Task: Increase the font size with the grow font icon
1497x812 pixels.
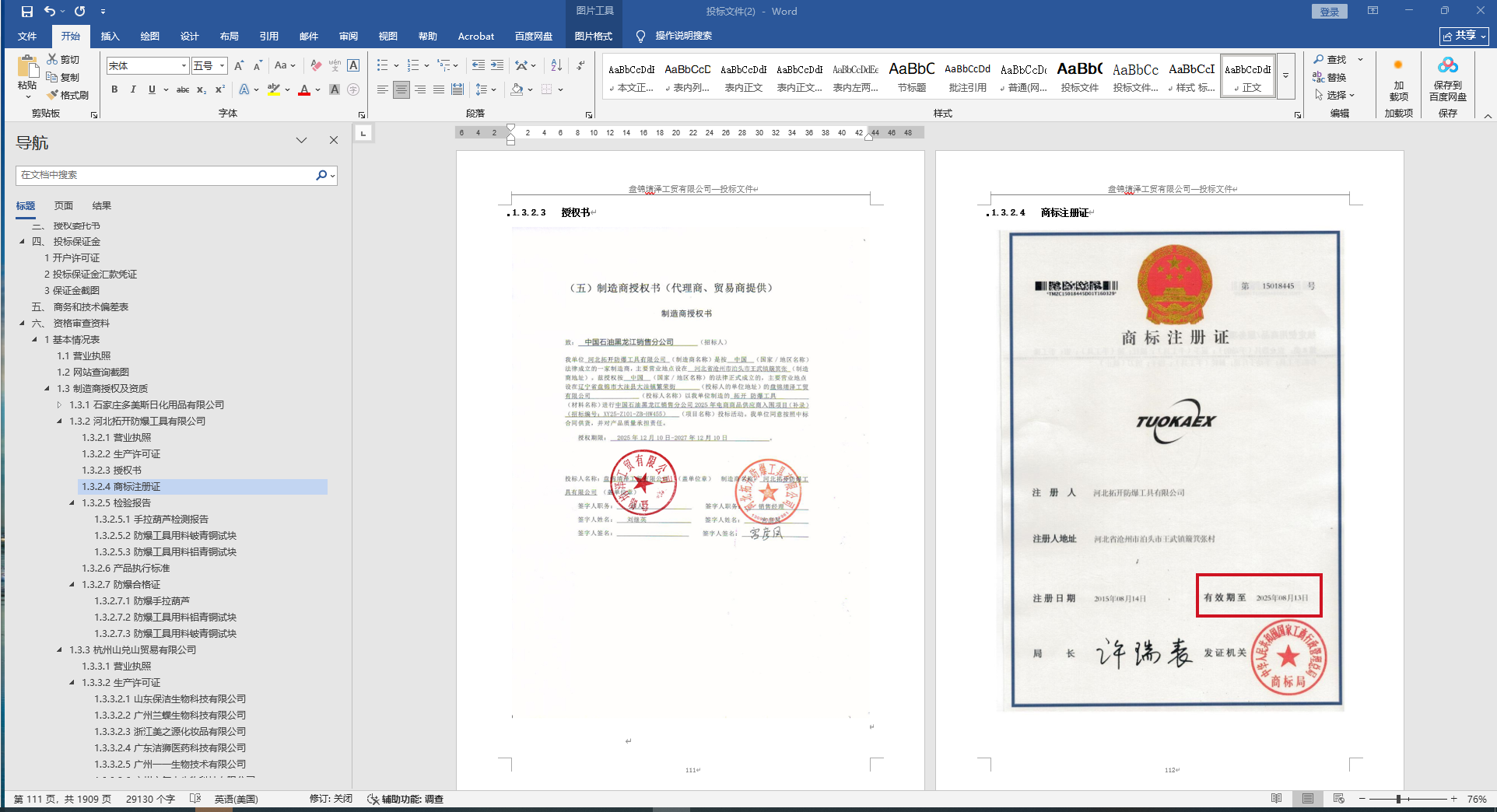Action: pyautogui.click(x=239, y=66)
